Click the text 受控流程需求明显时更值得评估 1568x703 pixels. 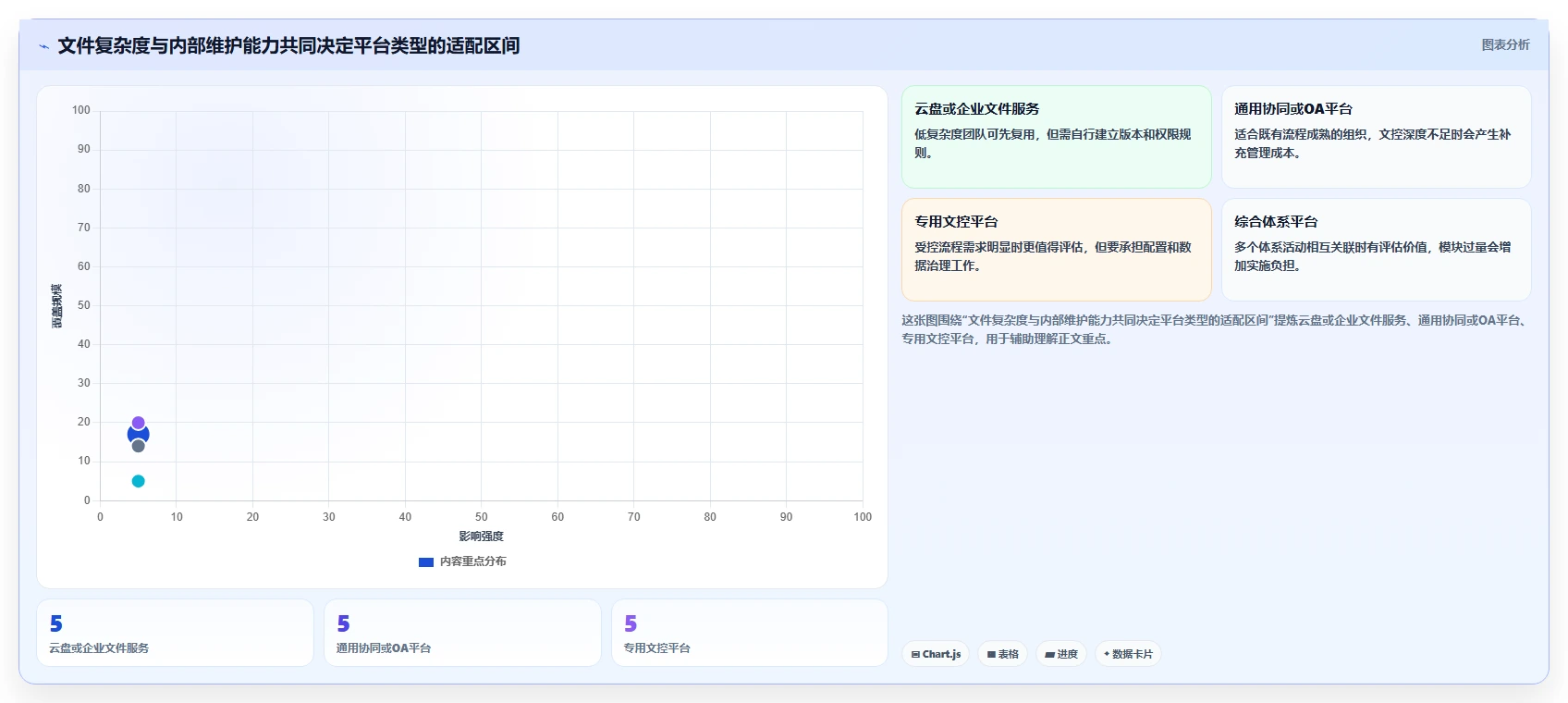(998, 247)
